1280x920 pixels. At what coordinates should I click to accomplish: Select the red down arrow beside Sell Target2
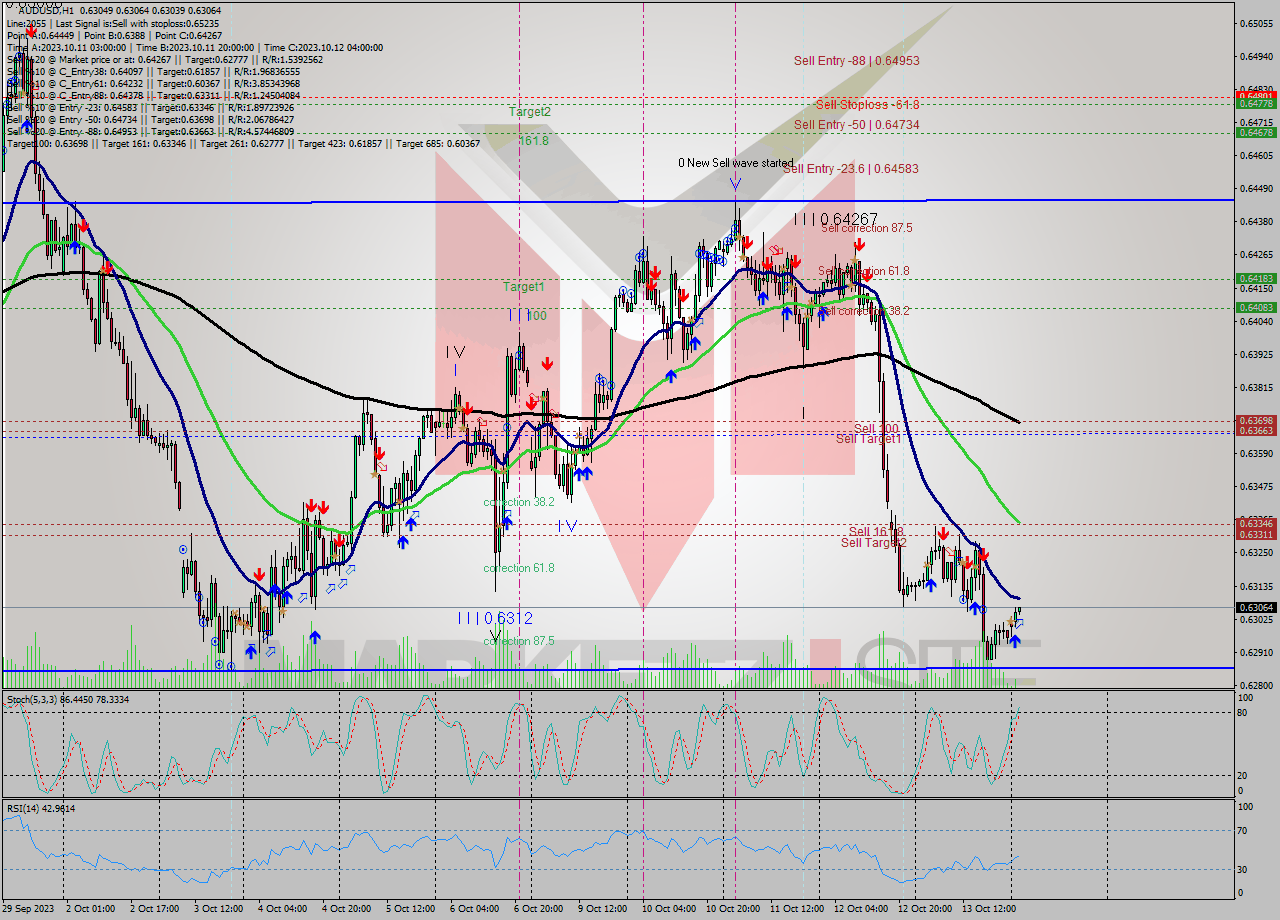click(945, 535)
